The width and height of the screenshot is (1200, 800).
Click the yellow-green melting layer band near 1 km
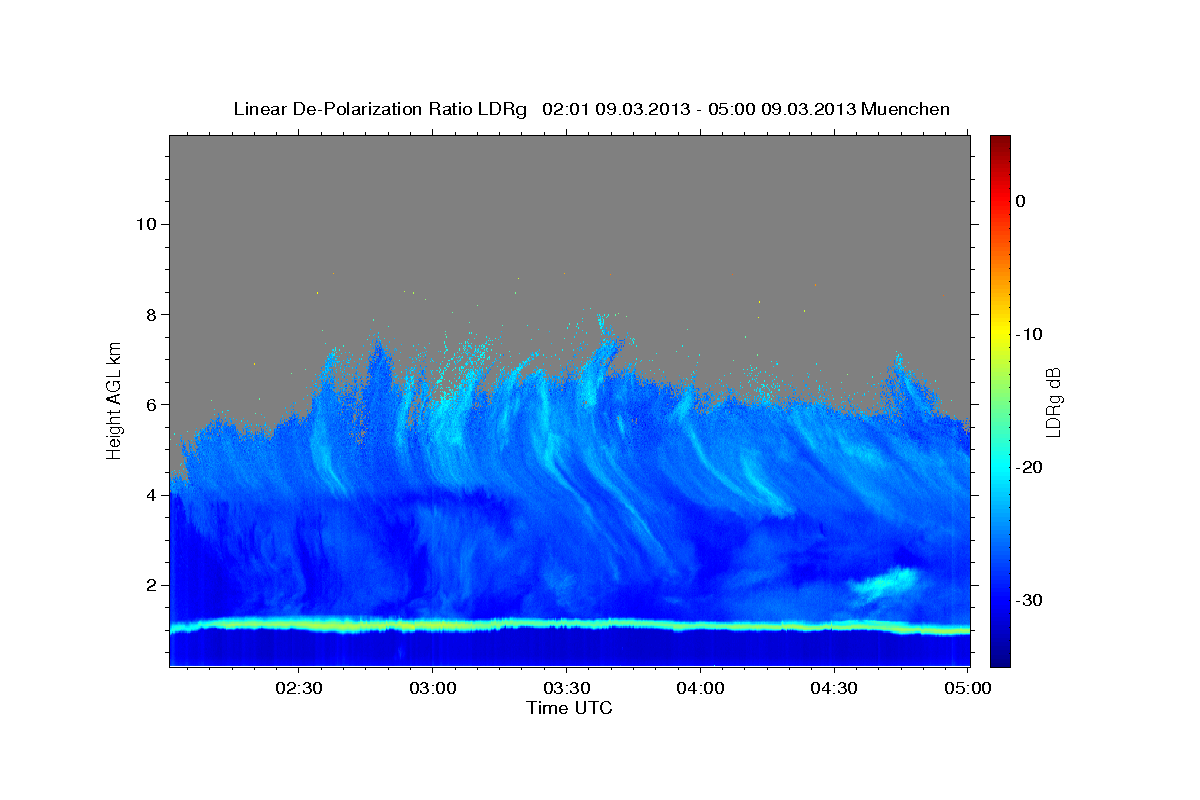pos(570,626)
